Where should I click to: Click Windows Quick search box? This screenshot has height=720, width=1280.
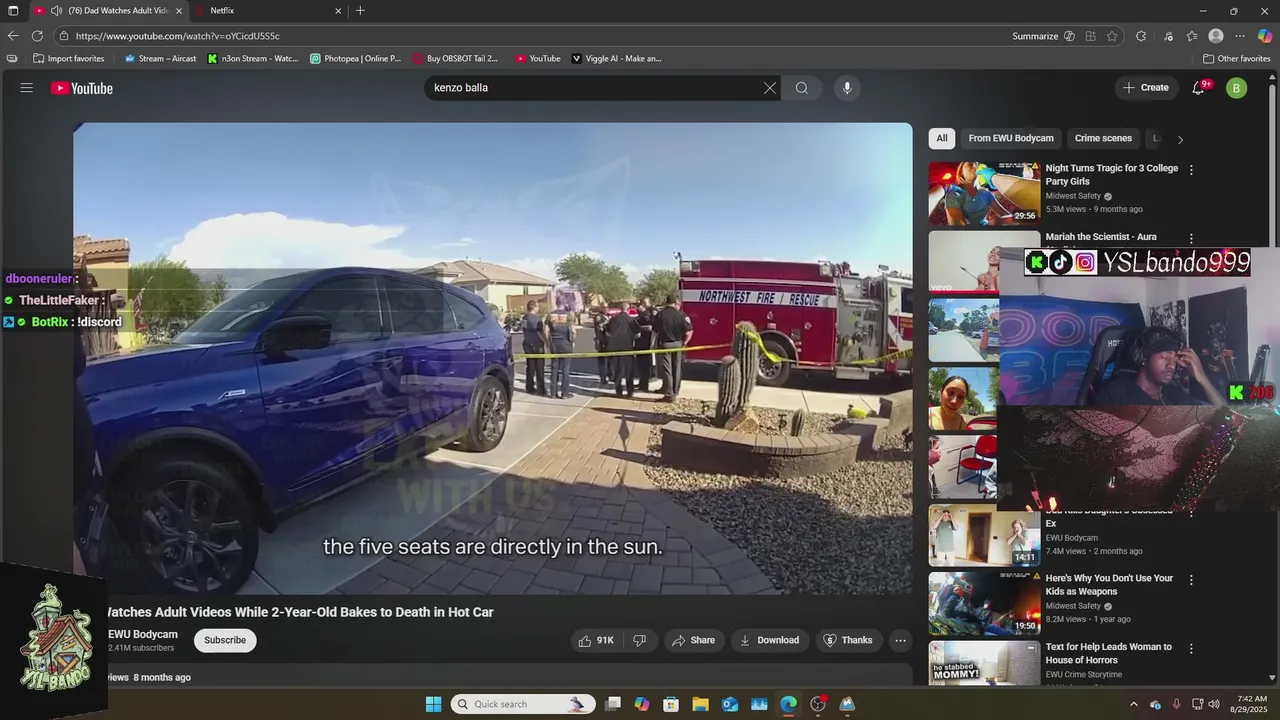[x=523, y=704]
